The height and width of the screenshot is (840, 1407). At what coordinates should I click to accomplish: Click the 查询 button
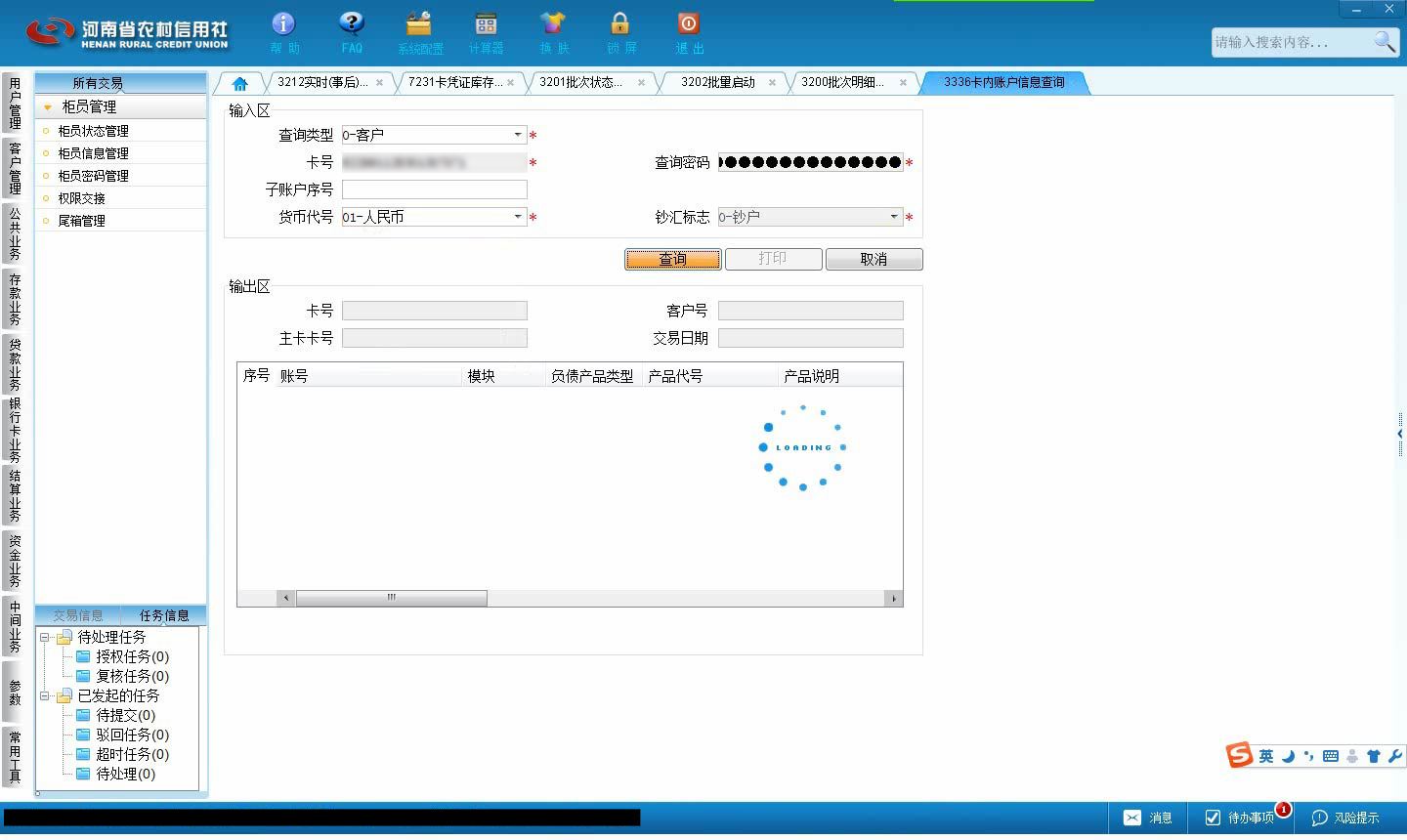[672, 259]
